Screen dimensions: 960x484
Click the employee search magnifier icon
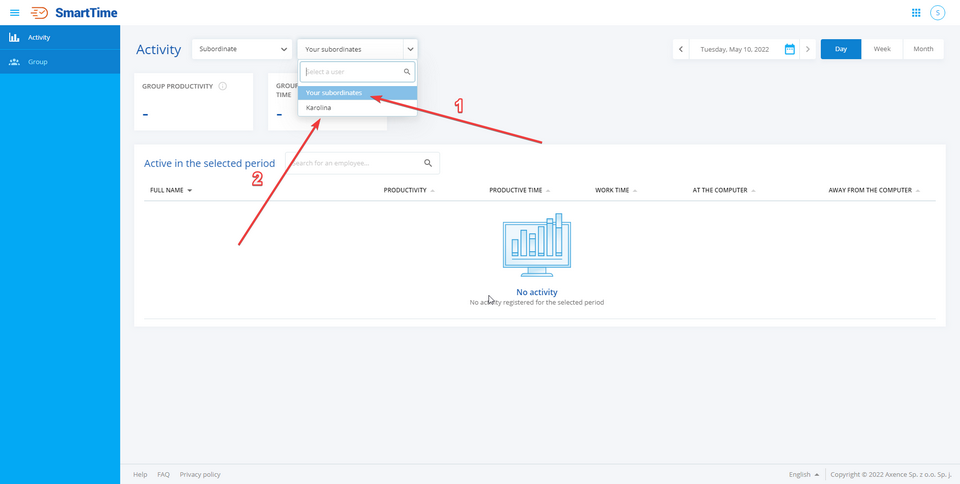[x=428, y=163]
